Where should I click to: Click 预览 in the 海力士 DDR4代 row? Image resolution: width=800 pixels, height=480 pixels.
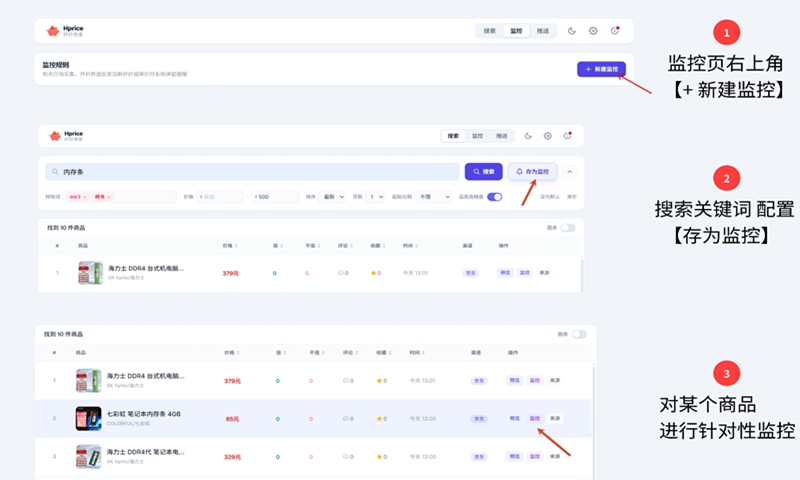click(514, 457)
